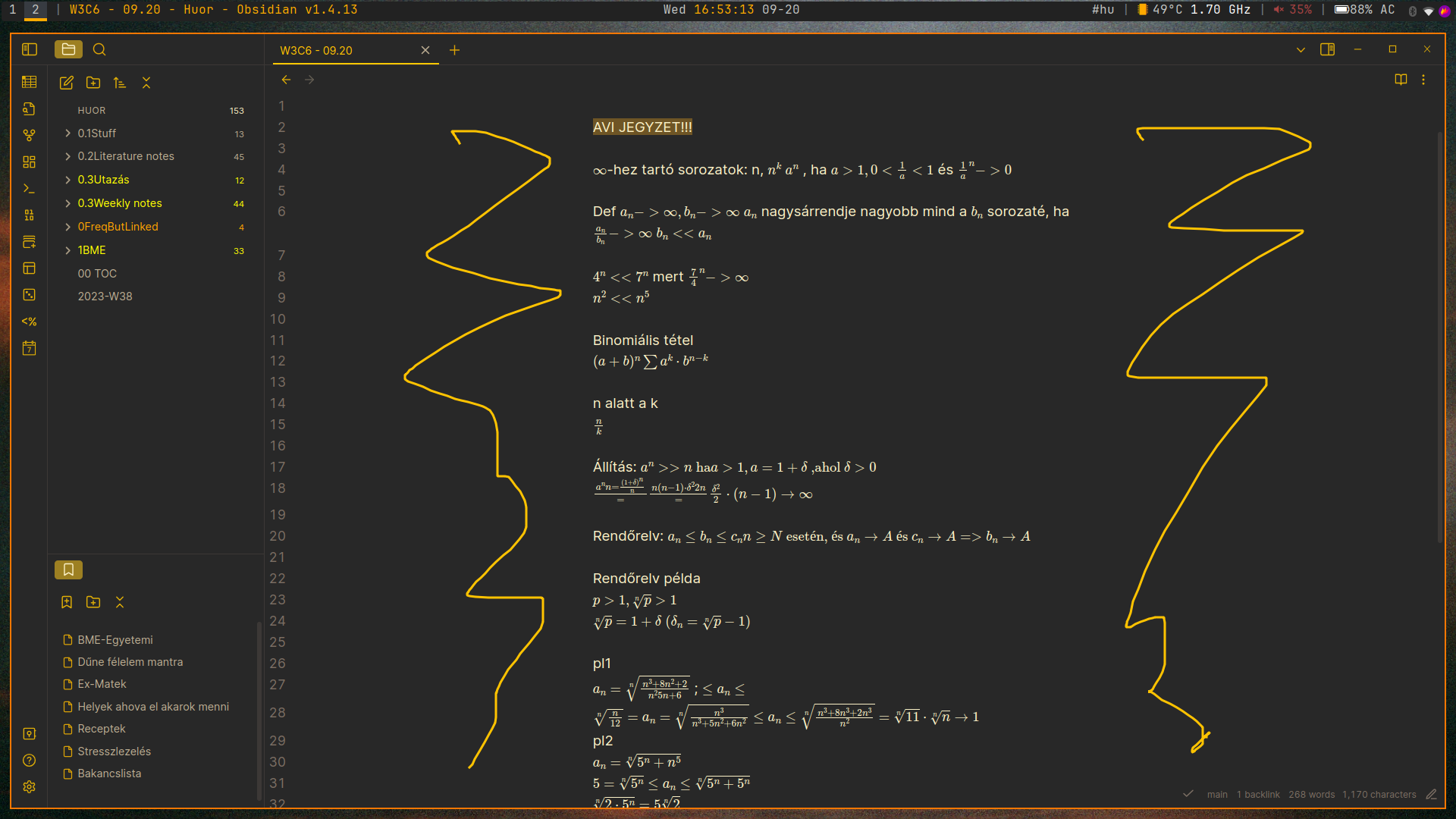Toggle the left sidebar panel
1456x819 pixels.
[x=30, y=49]
